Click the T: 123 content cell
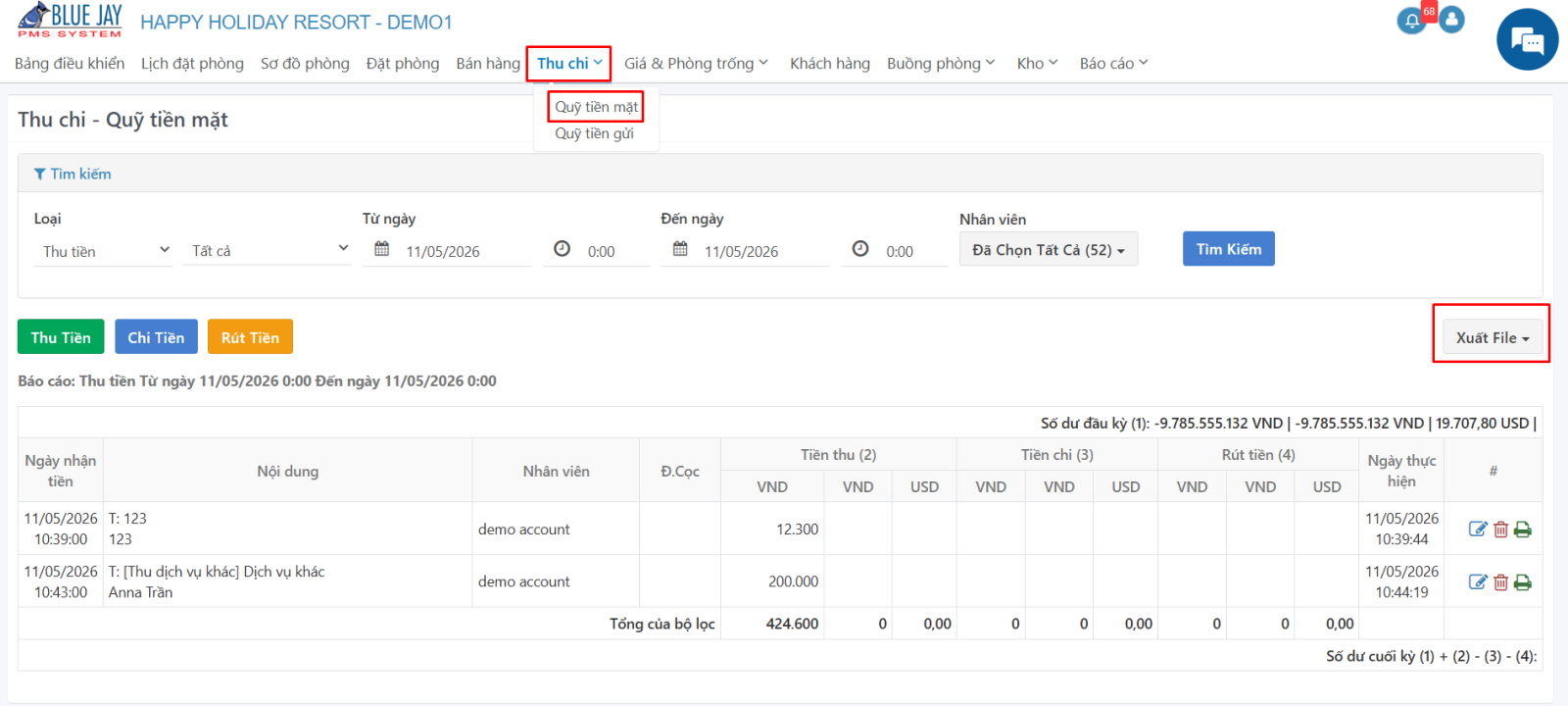This screenshot has height=706, width=1568. point(287,529)
